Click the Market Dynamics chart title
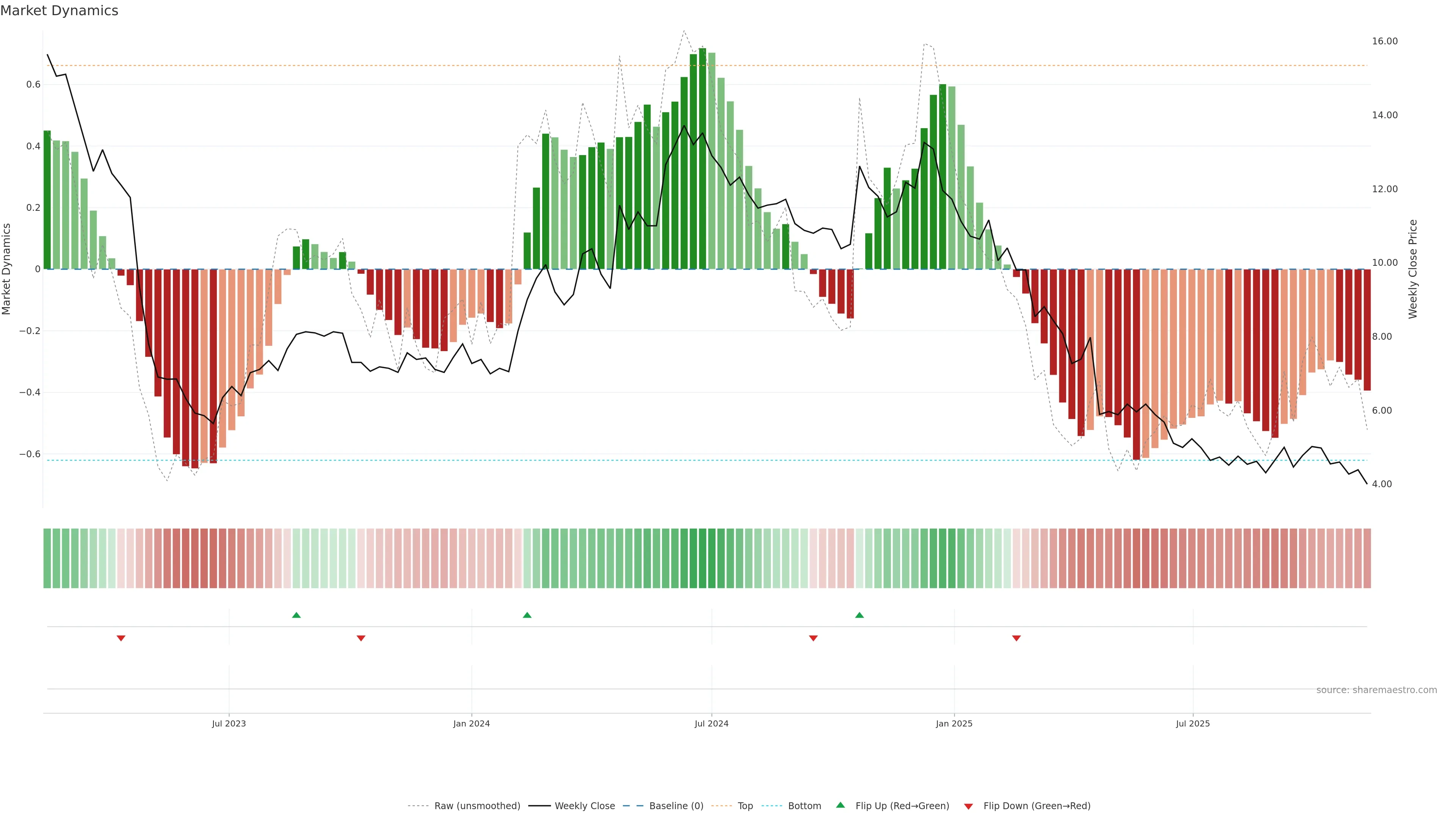This screenshot has width=1456, height=819. [x=60, y=11]
